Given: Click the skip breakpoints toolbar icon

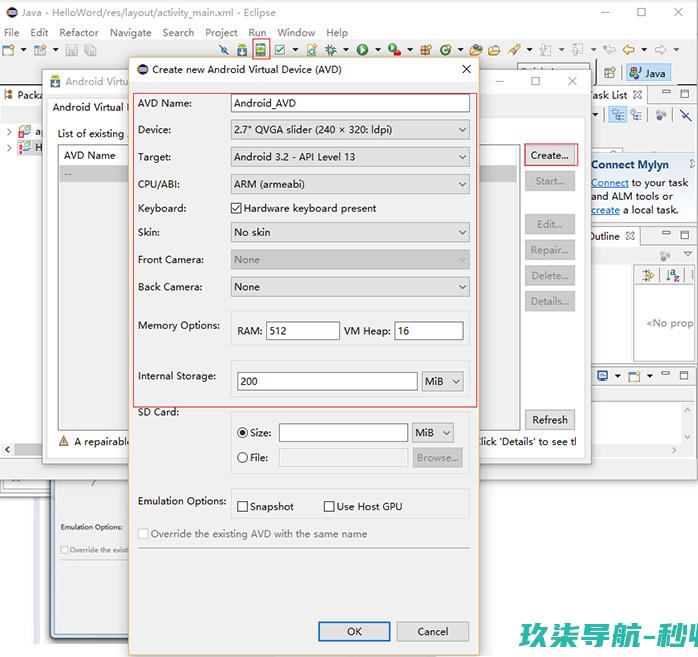Looking at the screenshot, I should (x=224, y=50).
